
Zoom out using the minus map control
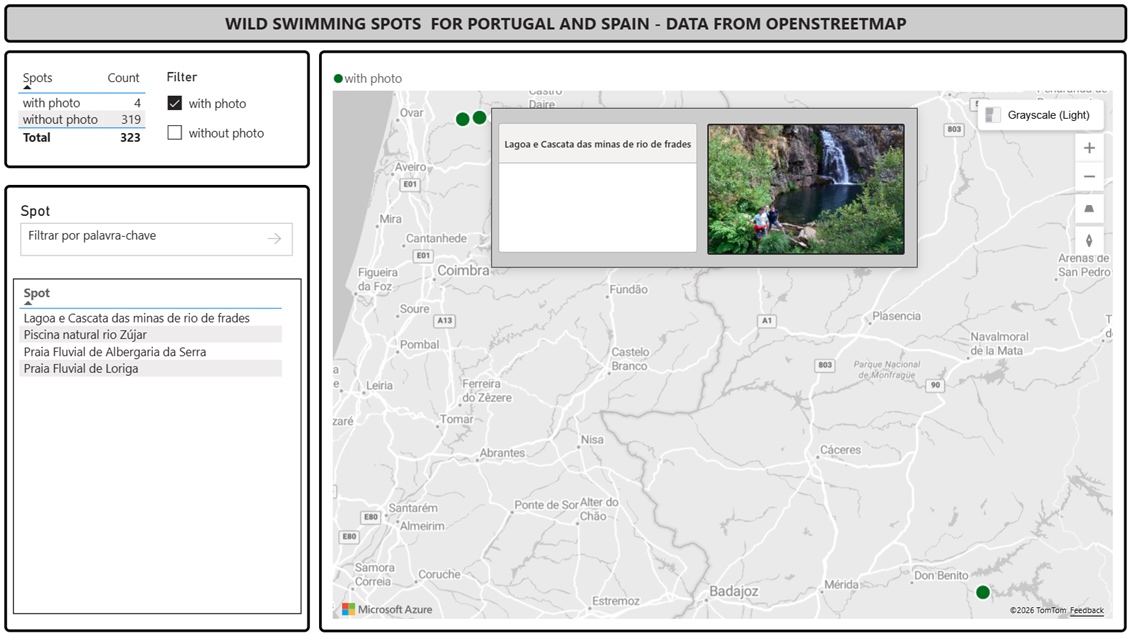[x=1090, y=177]
